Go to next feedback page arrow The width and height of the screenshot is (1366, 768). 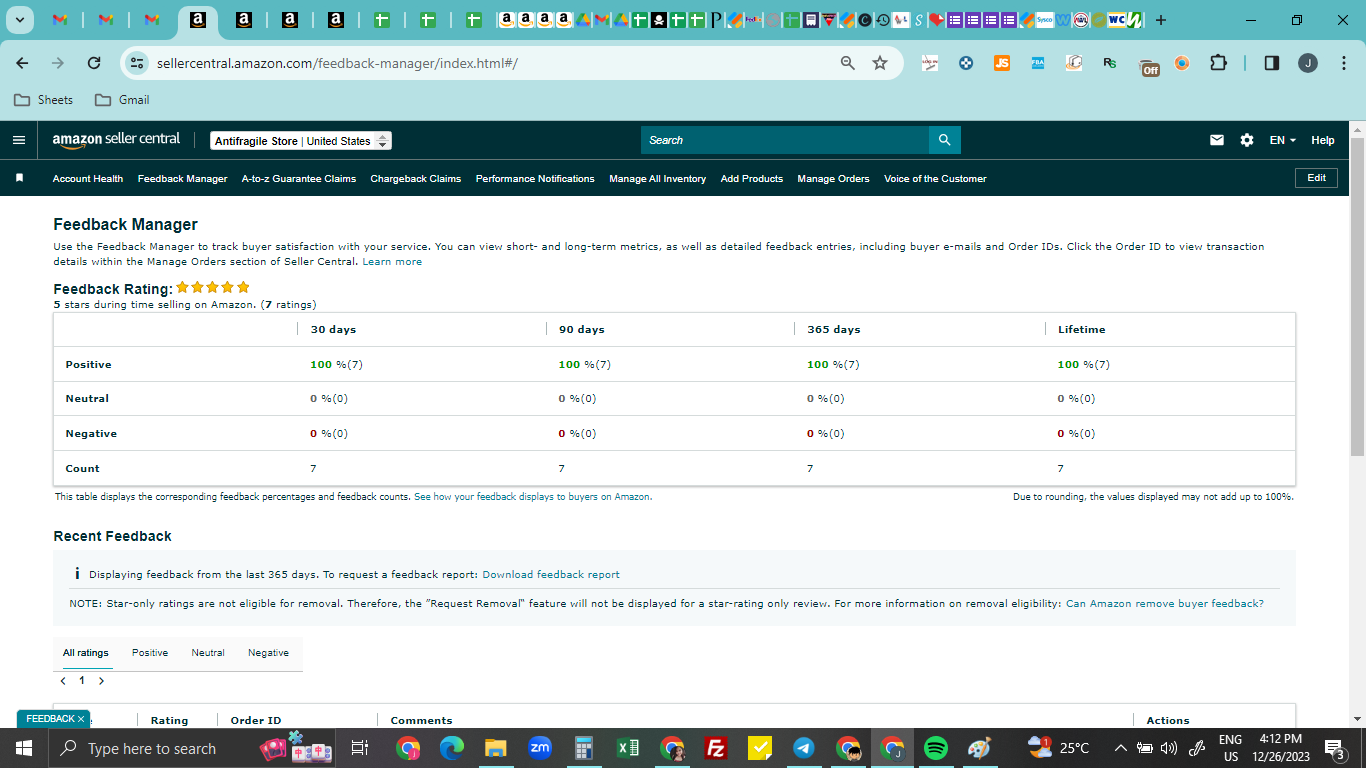(101, 680)
